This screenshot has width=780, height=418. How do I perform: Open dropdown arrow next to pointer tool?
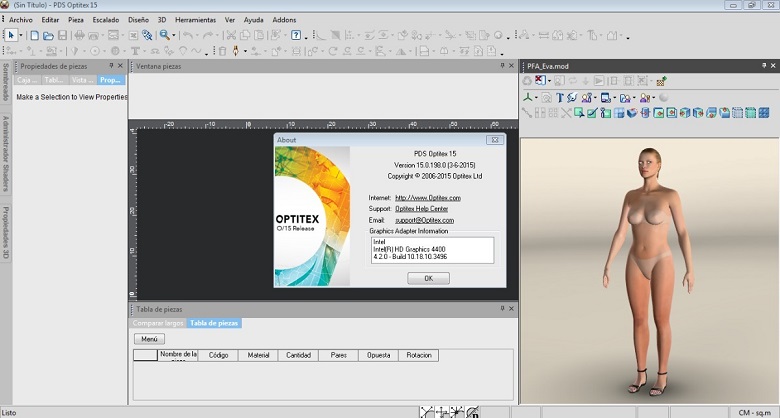click(21, 35)
